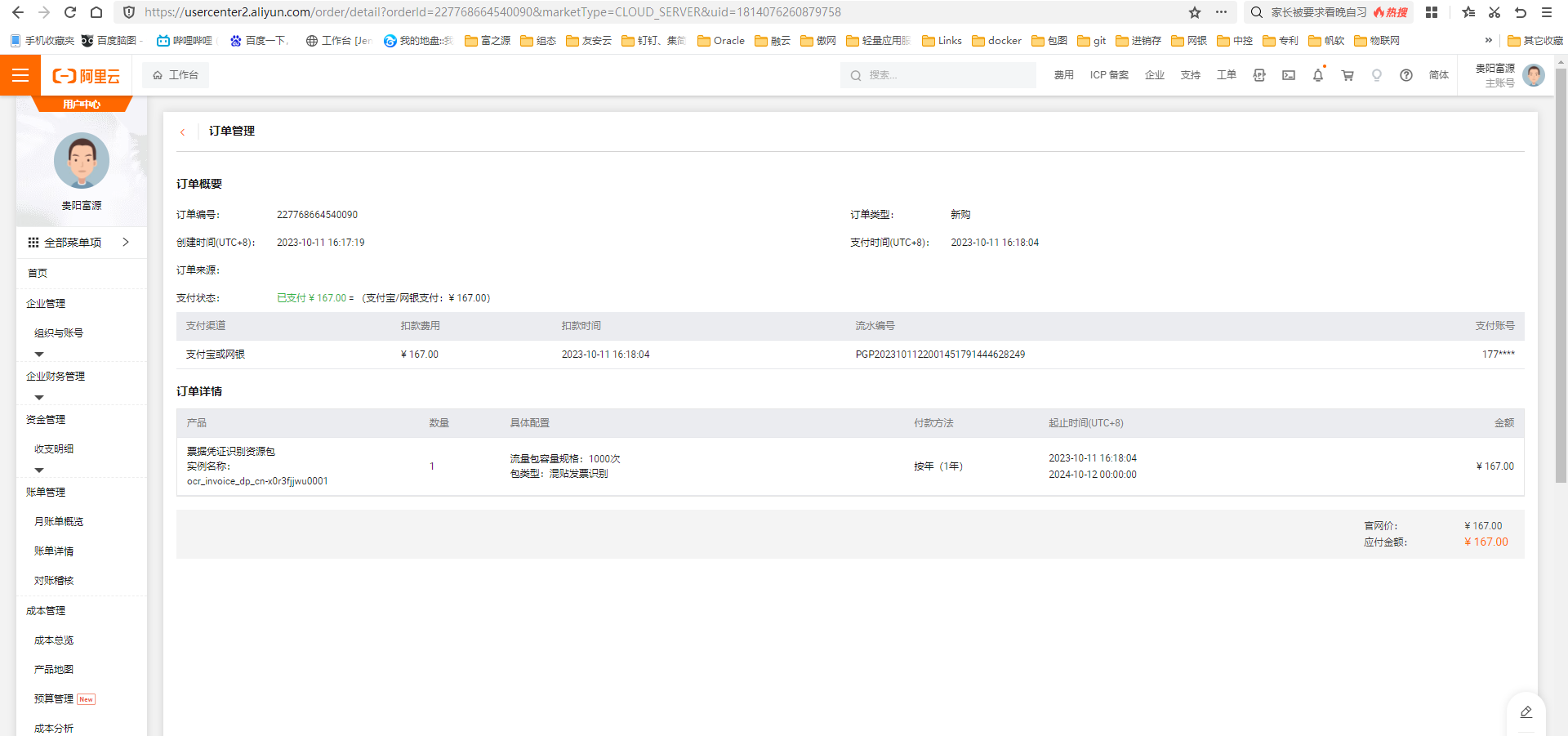Go back using browser back arrow

(18, 12)
